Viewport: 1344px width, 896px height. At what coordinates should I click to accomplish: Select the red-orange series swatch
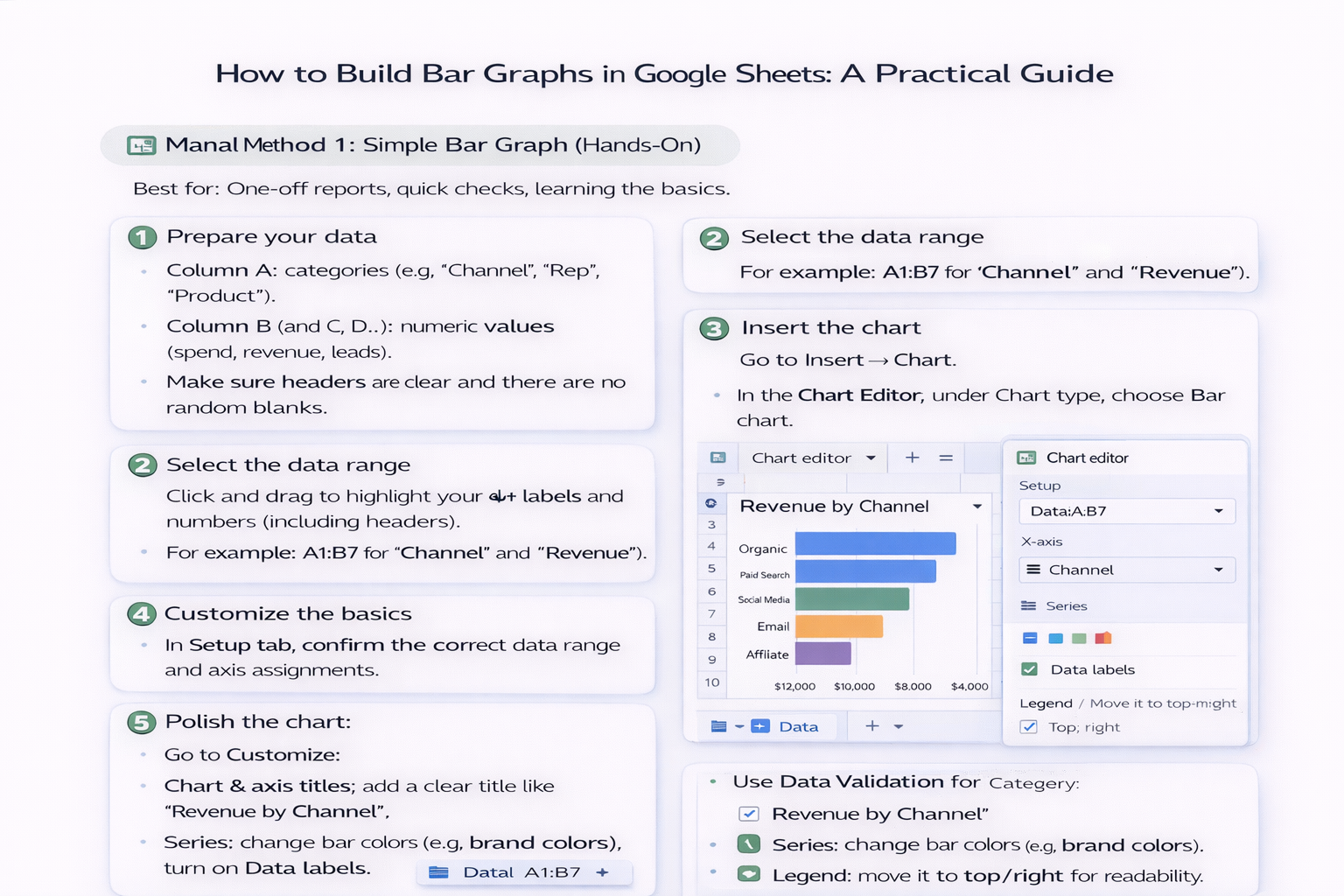pyautogui.click(x=1103, y=637)
